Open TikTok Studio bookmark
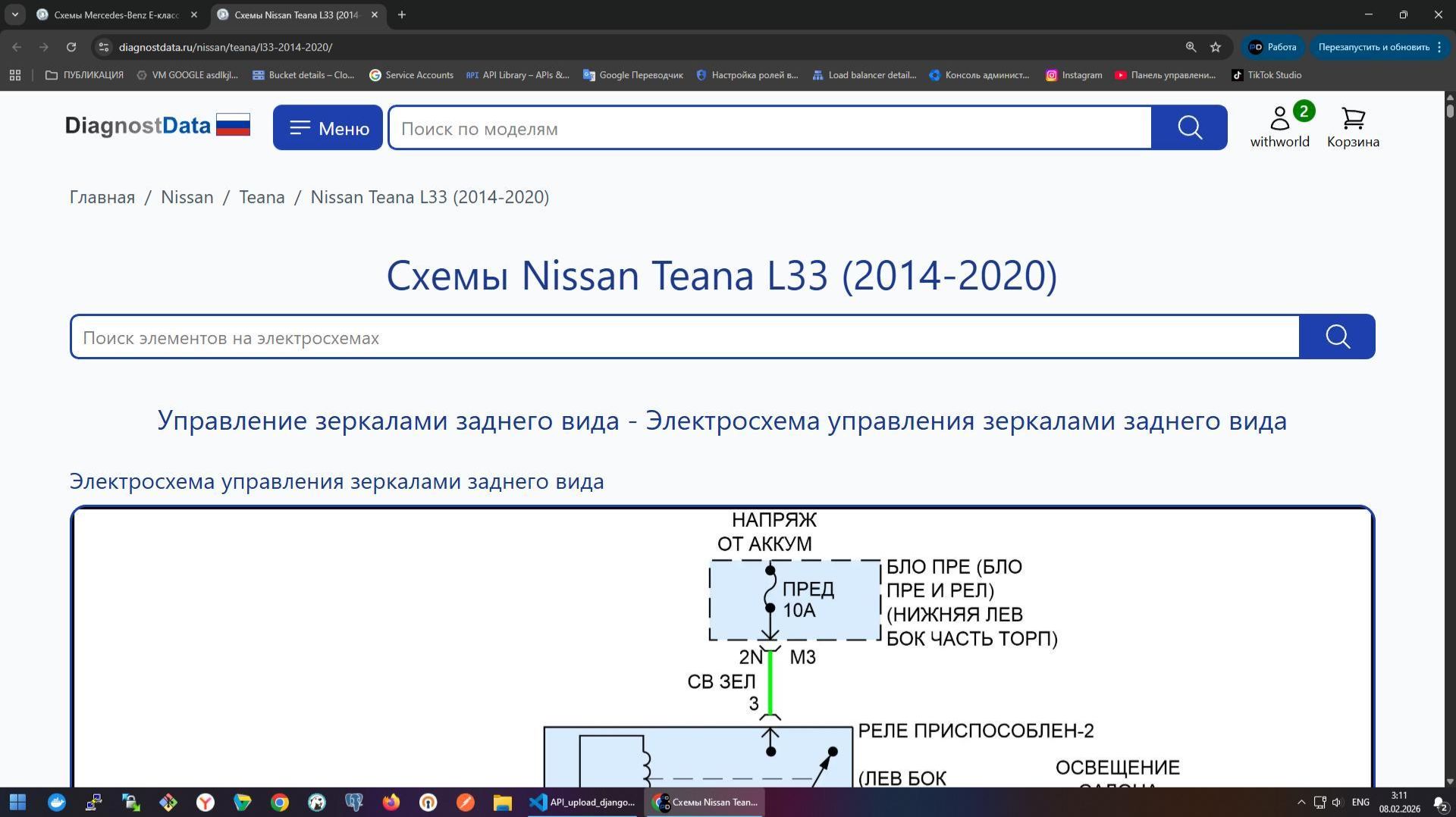Viewport: 1456px width, 817px height. coord(1267,75)
